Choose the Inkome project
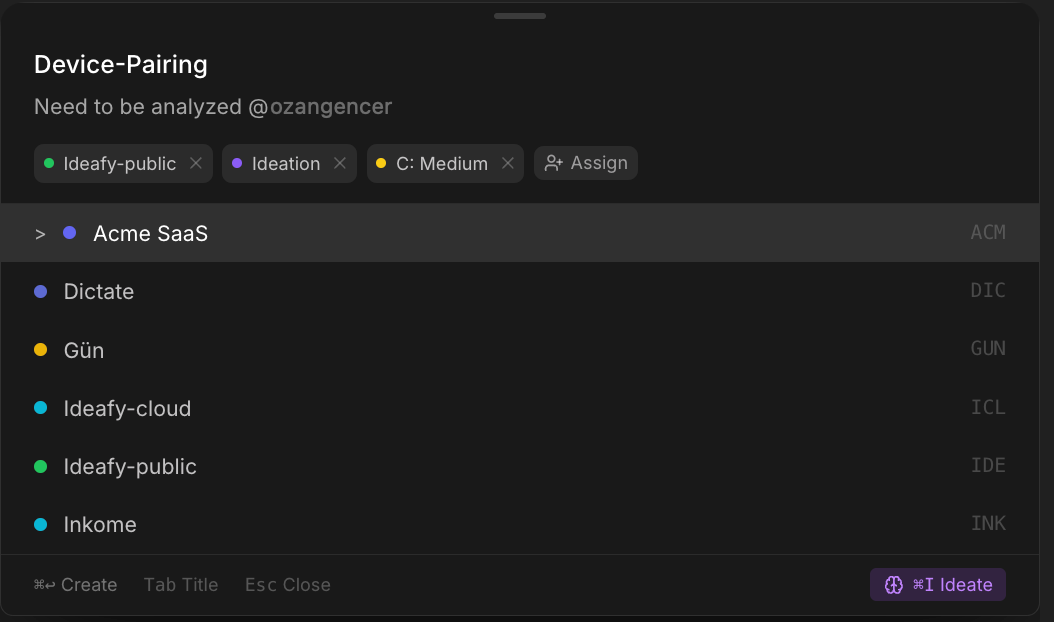 click(x=100, y=524)
